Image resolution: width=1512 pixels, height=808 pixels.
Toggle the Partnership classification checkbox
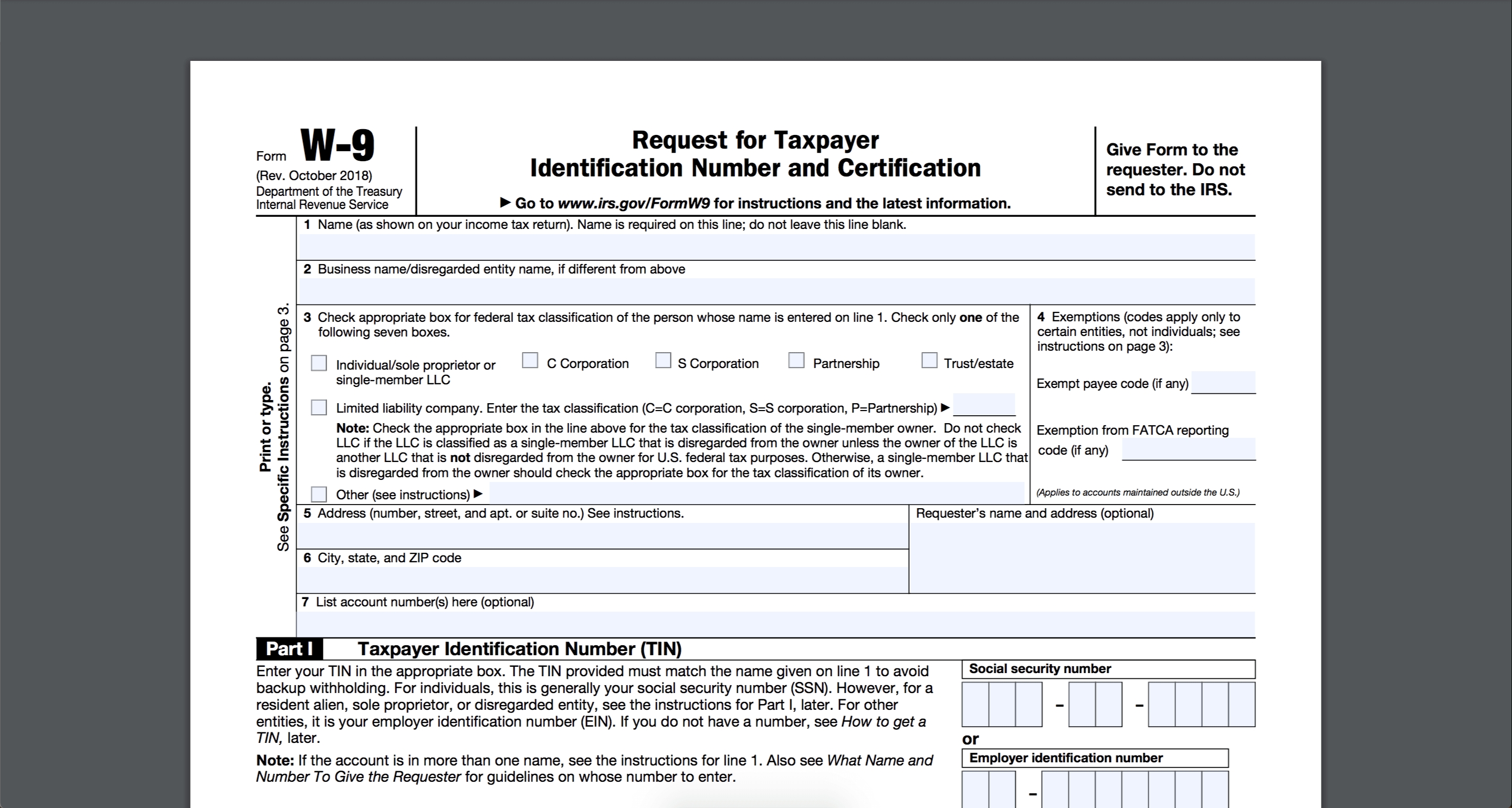point(797,362)
